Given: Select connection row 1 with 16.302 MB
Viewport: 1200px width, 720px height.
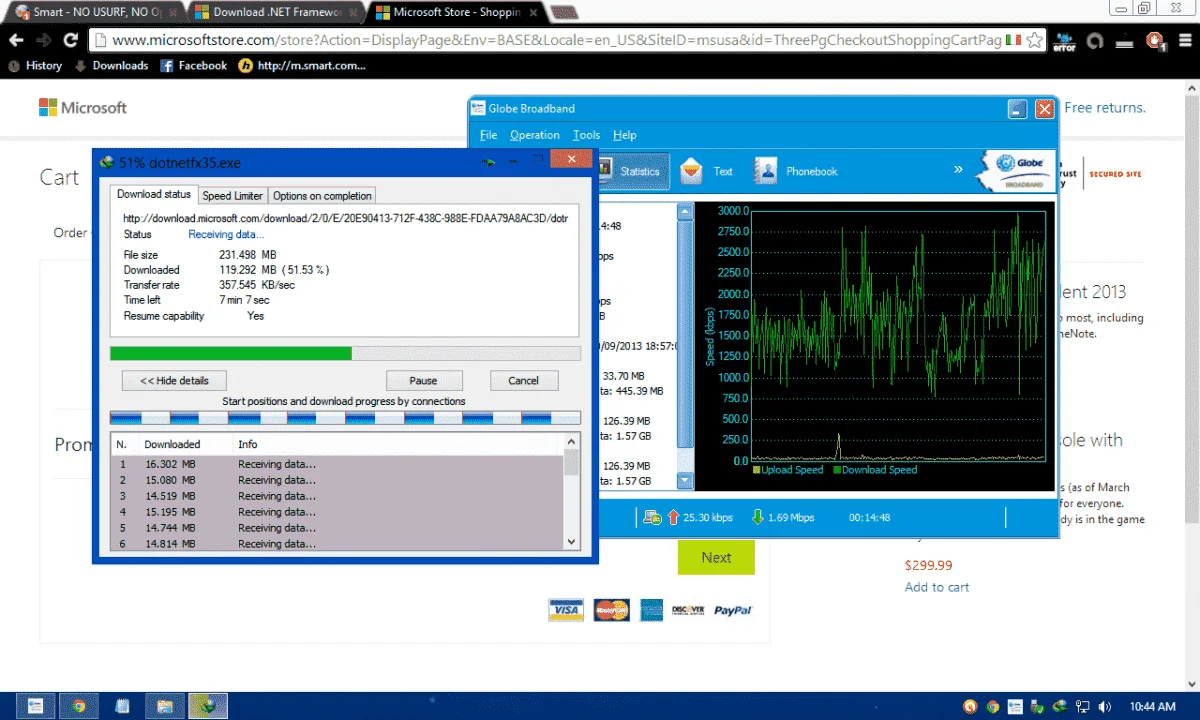Looking at the screenshot, I should click(x=338, y=464).
